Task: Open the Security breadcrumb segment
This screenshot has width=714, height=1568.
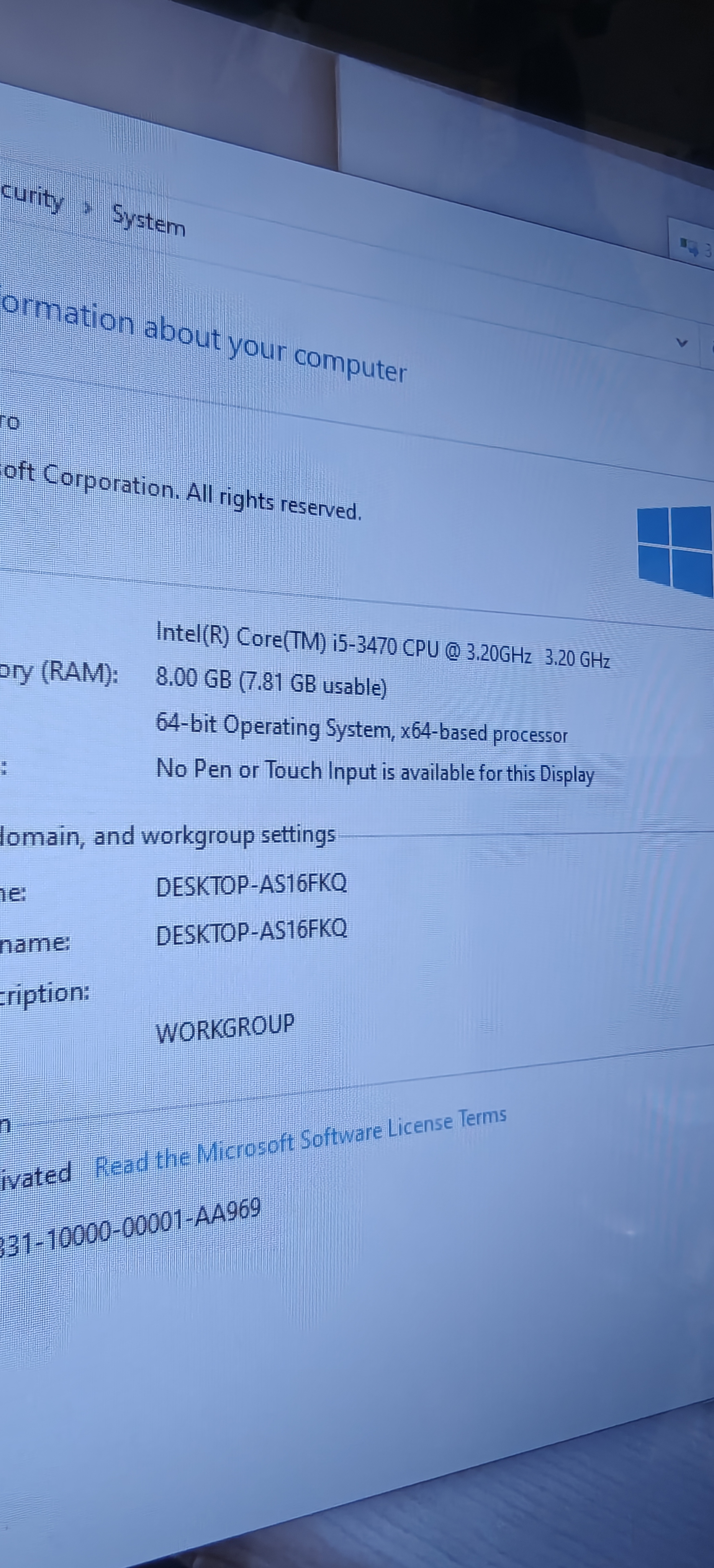Action: [x=32, y=197]
